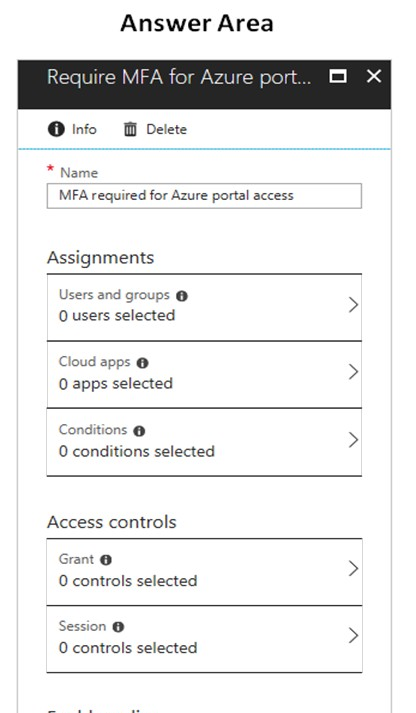Expand Cloud apps chevron arrow

tap(353, 372)
